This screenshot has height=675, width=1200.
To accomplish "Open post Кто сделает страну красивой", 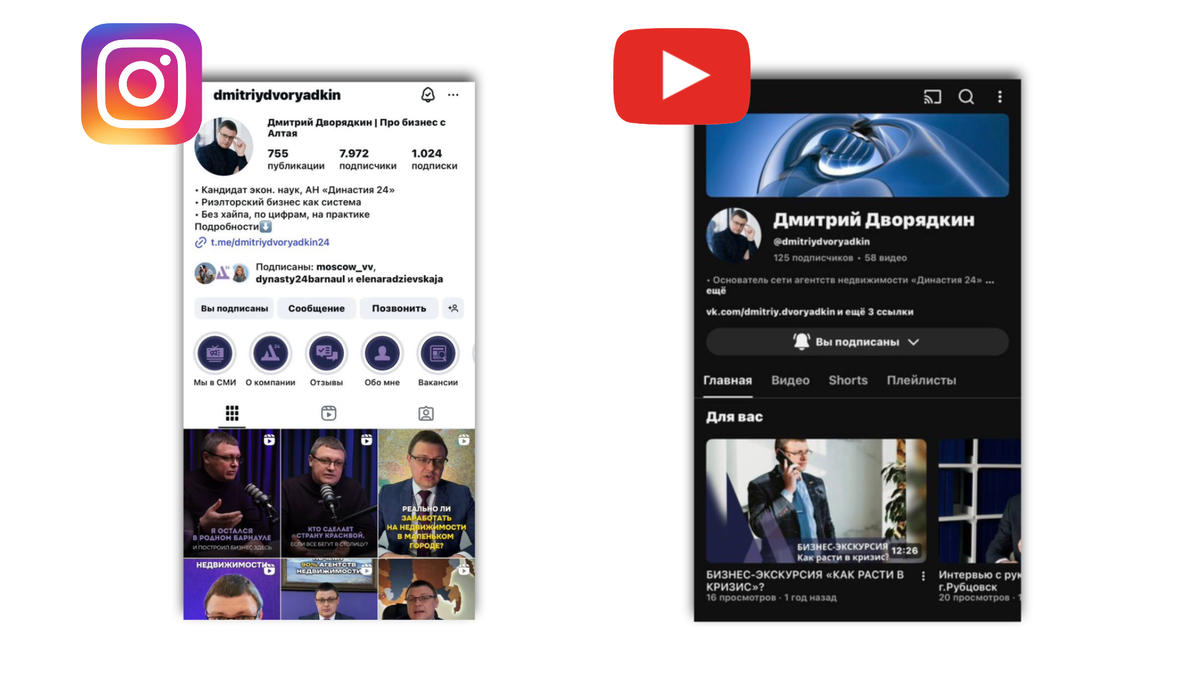I will [x=329, y=493].
